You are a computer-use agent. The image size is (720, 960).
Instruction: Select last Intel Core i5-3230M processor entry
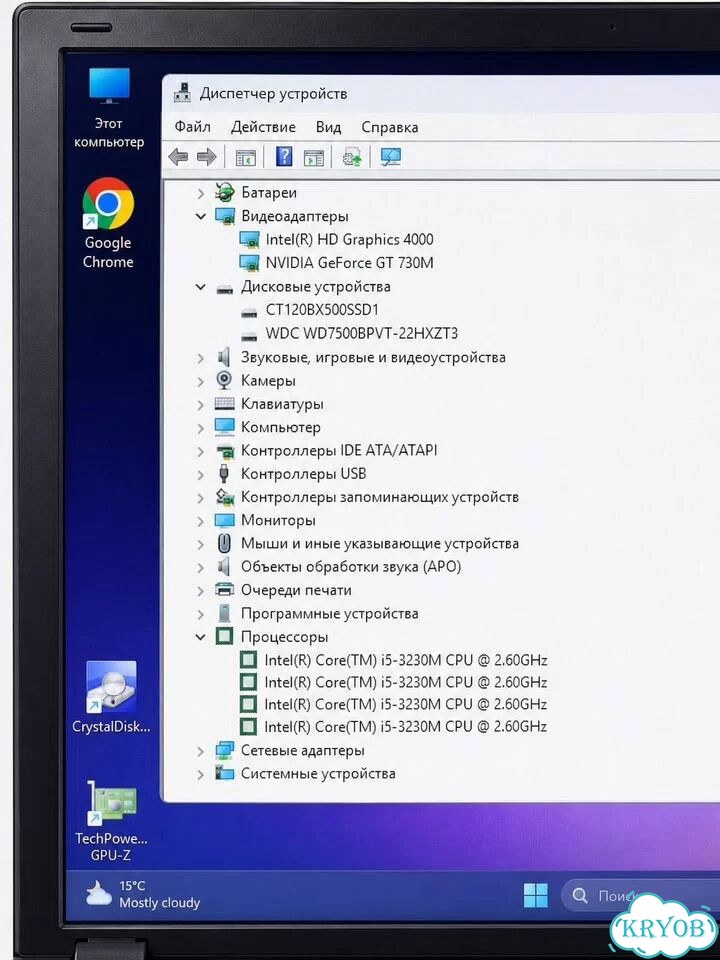(405, 727)
